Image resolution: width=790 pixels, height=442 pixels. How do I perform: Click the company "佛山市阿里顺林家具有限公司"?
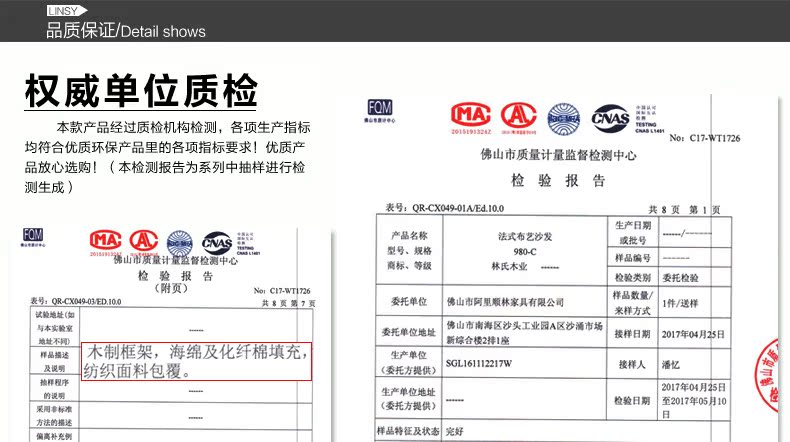pos(505,302)
